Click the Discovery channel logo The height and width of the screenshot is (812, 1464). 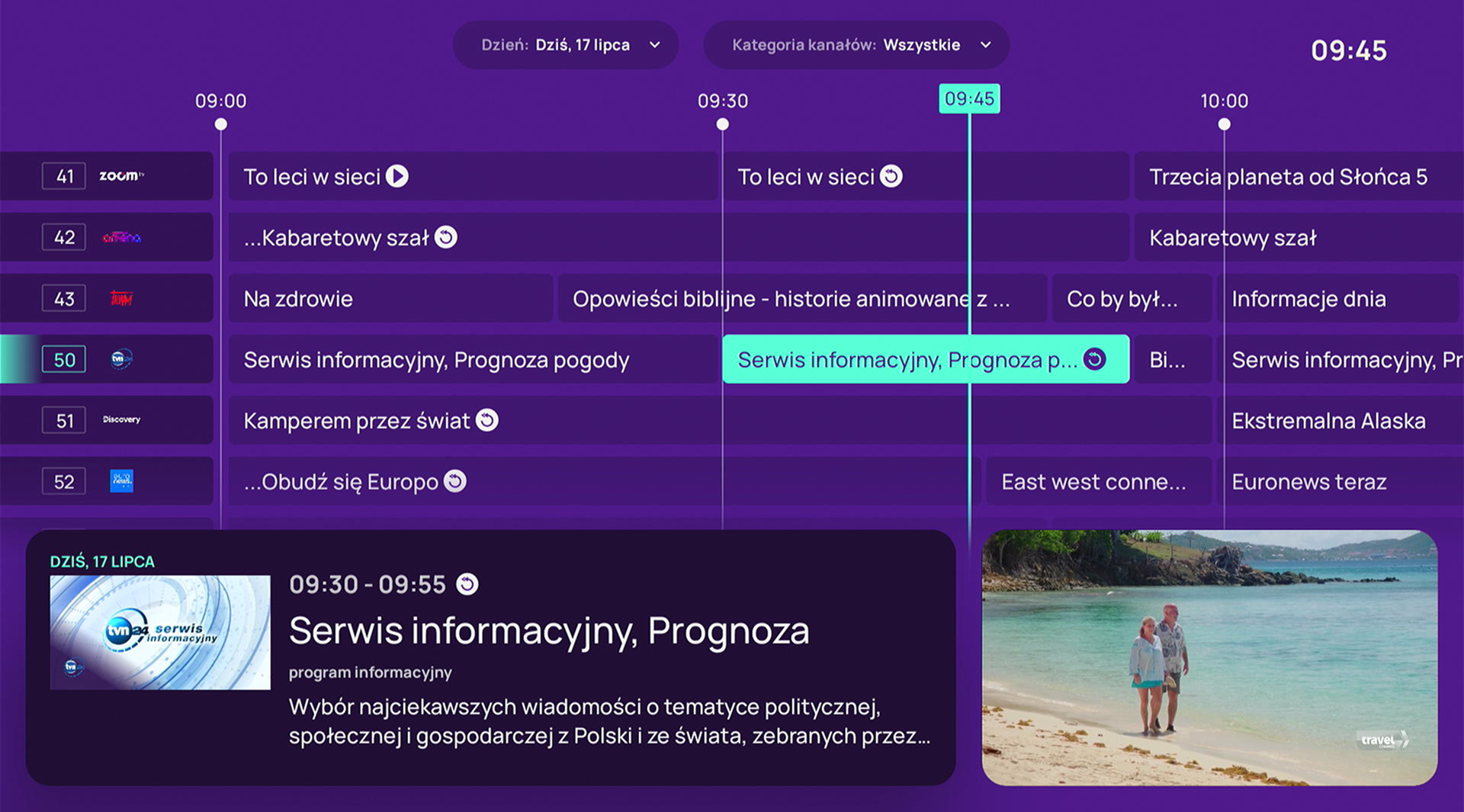click(121, 420)
